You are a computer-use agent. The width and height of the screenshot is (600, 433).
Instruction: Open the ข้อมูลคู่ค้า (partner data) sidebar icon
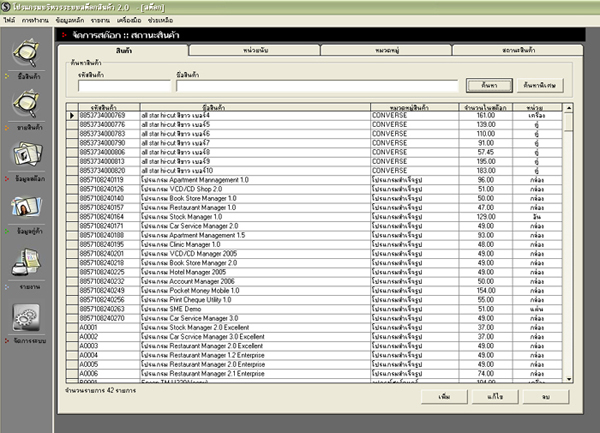click(26, 210)
